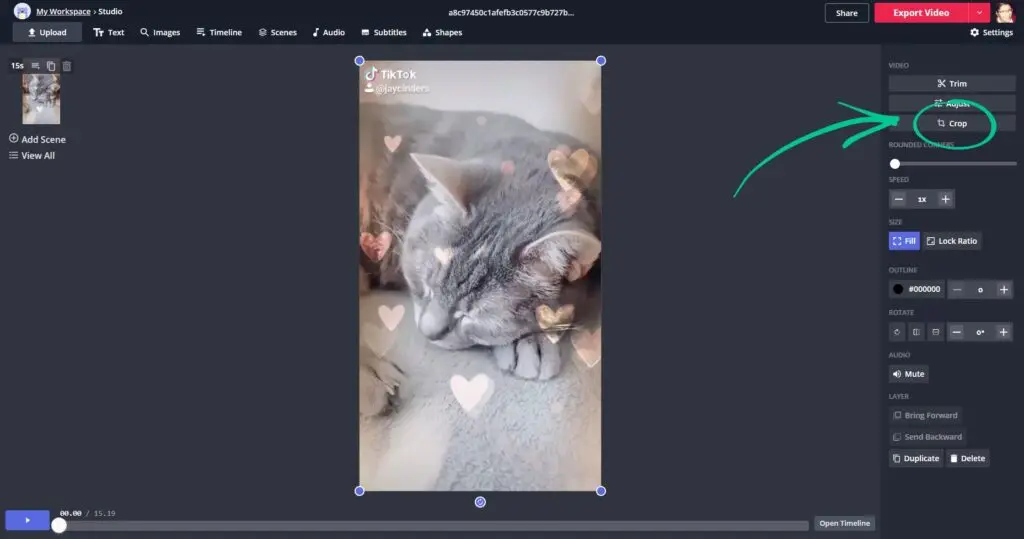Toggle the Lock Ratio option
The width and height of the screenshot is (1024, 539).
coord(951,241)
